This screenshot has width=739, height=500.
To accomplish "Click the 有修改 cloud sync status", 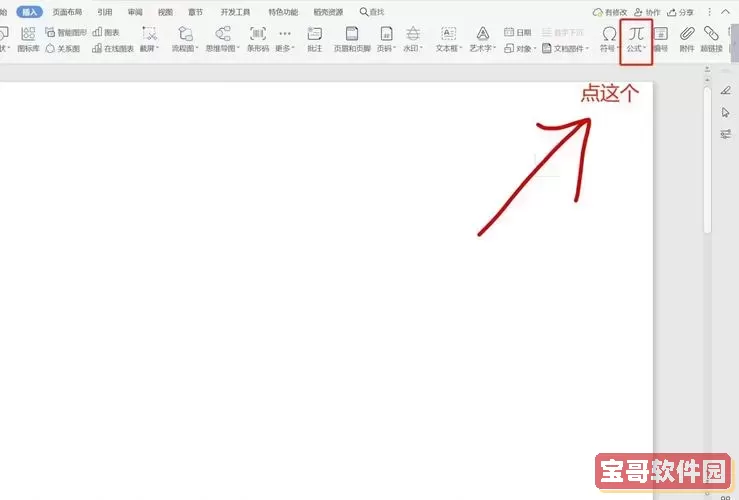I will click(x=610, y=12).
